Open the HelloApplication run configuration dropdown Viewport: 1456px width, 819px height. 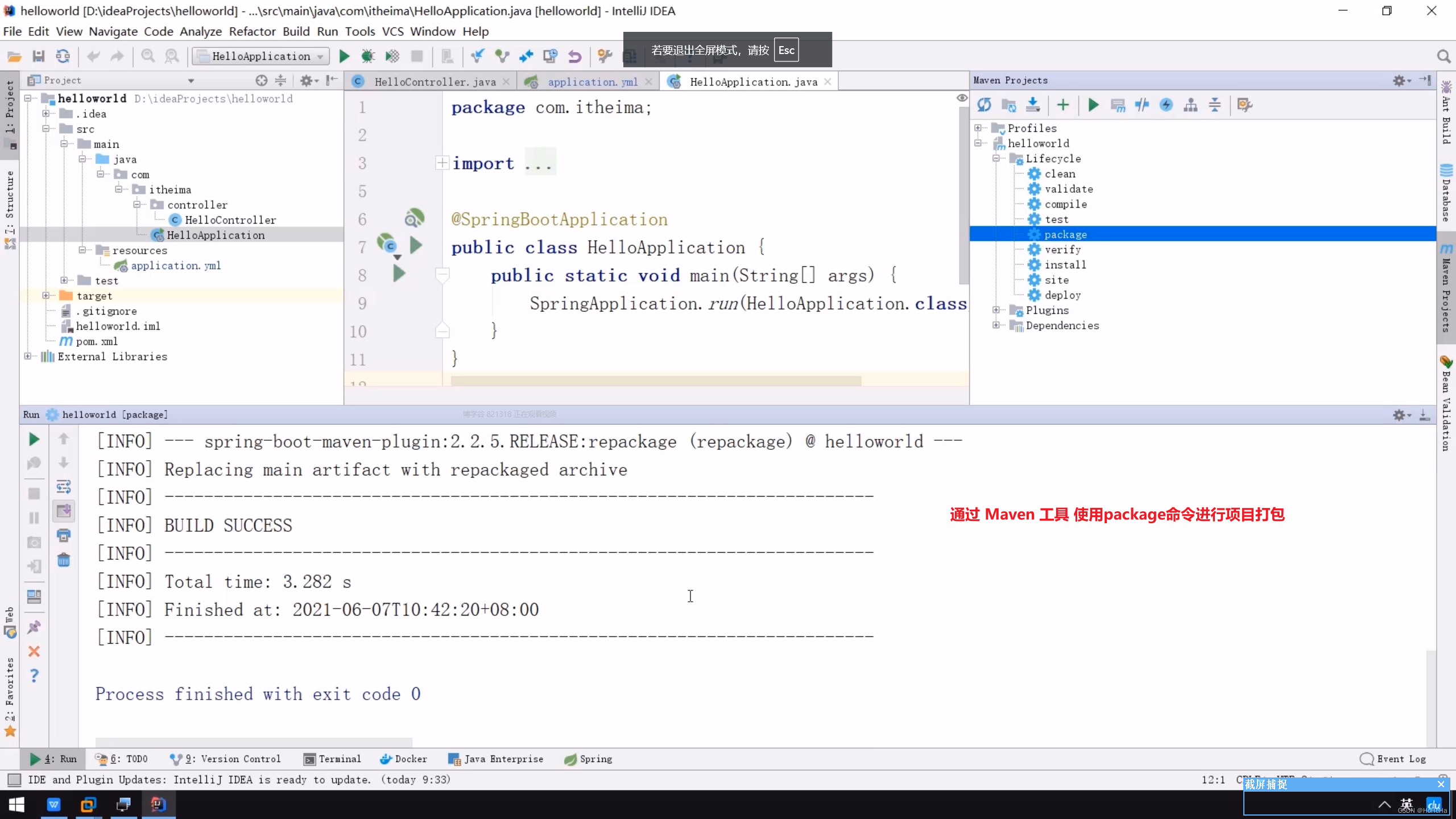[261, 56]
